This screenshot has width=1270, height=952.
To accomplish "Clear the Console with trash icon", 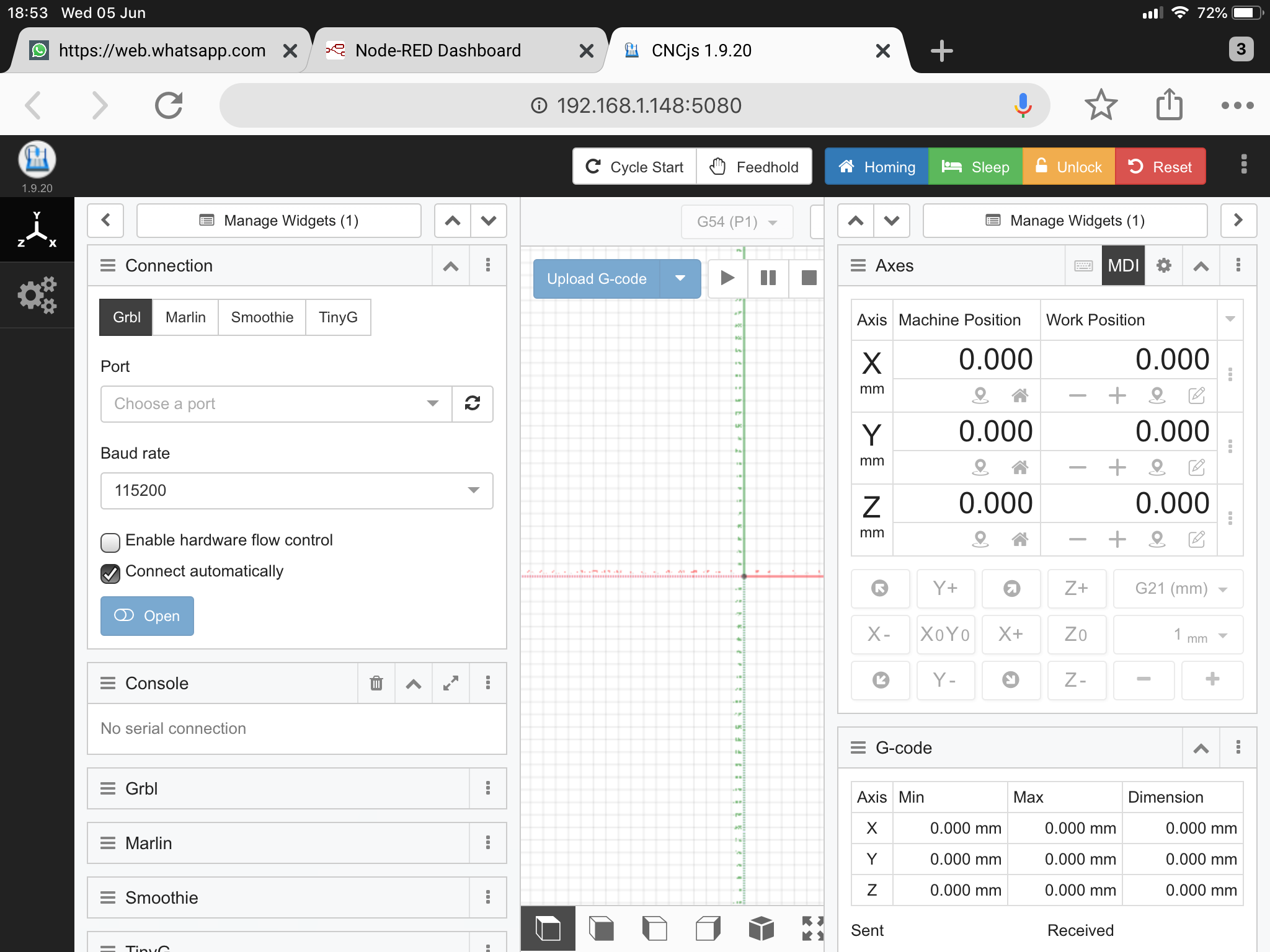I will (376, 683).
